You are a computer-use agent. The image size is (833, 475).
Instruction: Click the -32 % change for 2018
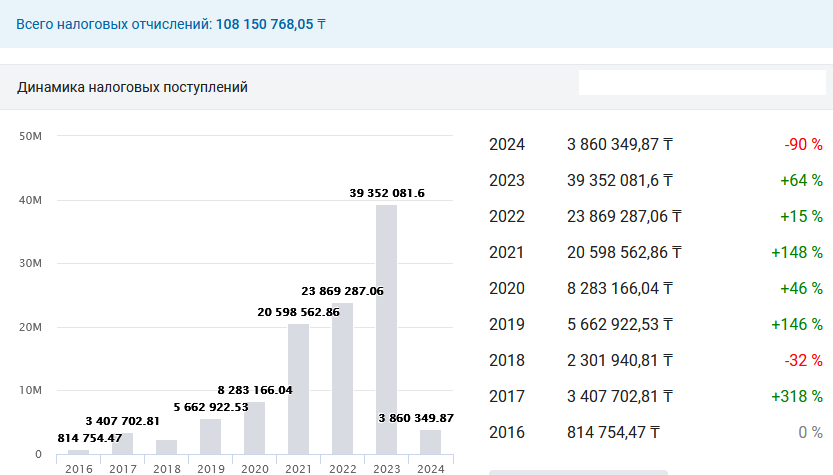803,360
